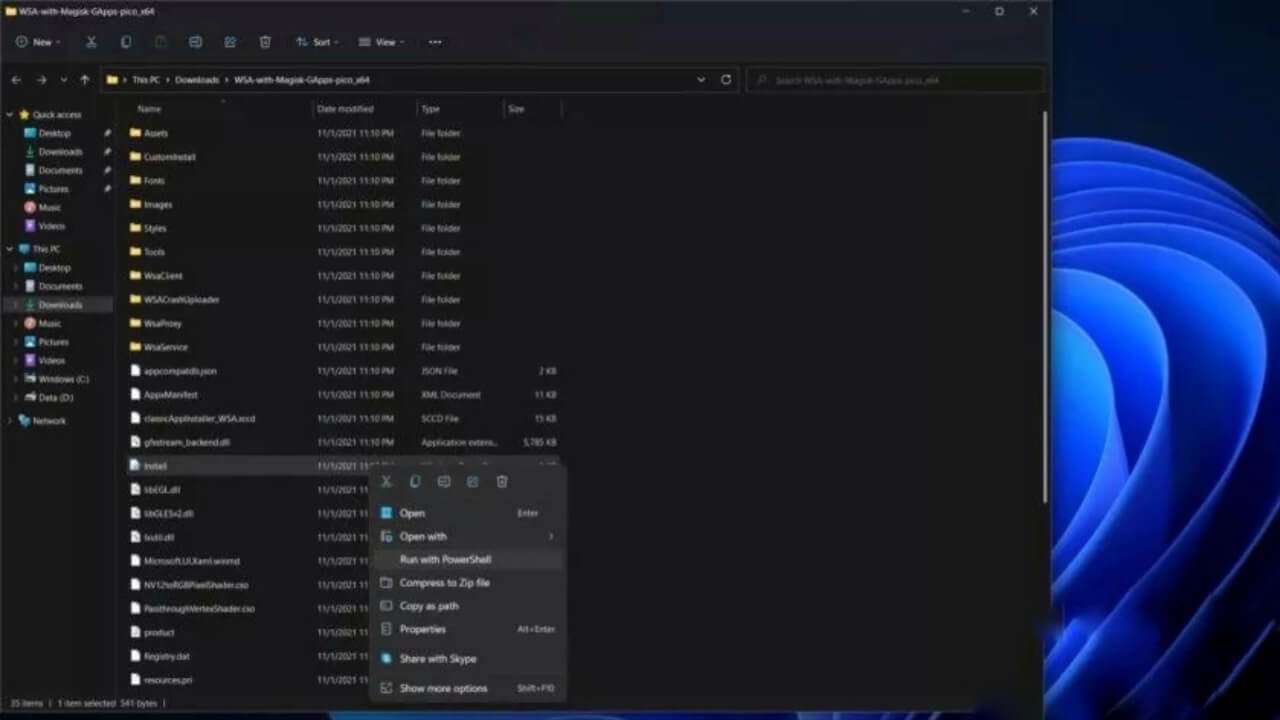Click the Delete icon in the context menu
Image resolution: width=1280 pixels, height=720 pixels.
502,482
